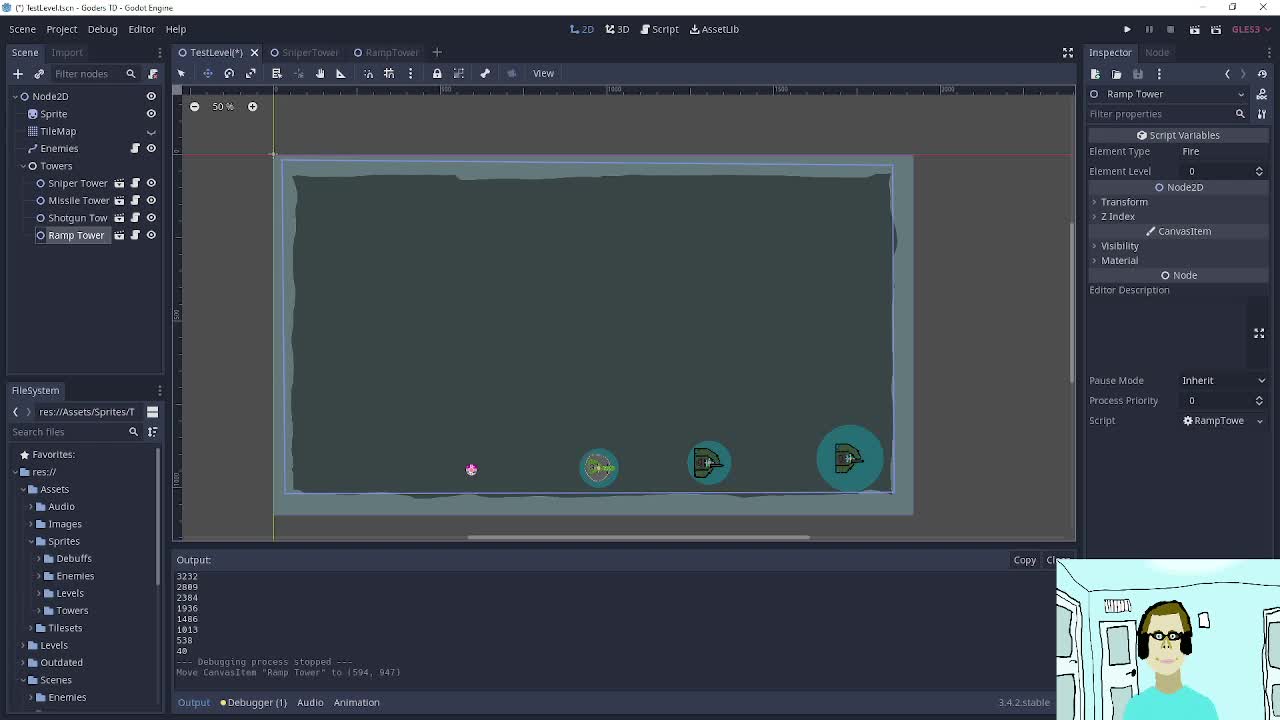Open snapping options three-dot menu
This screenshot has width=1280, height=720.
click(410, 73)
